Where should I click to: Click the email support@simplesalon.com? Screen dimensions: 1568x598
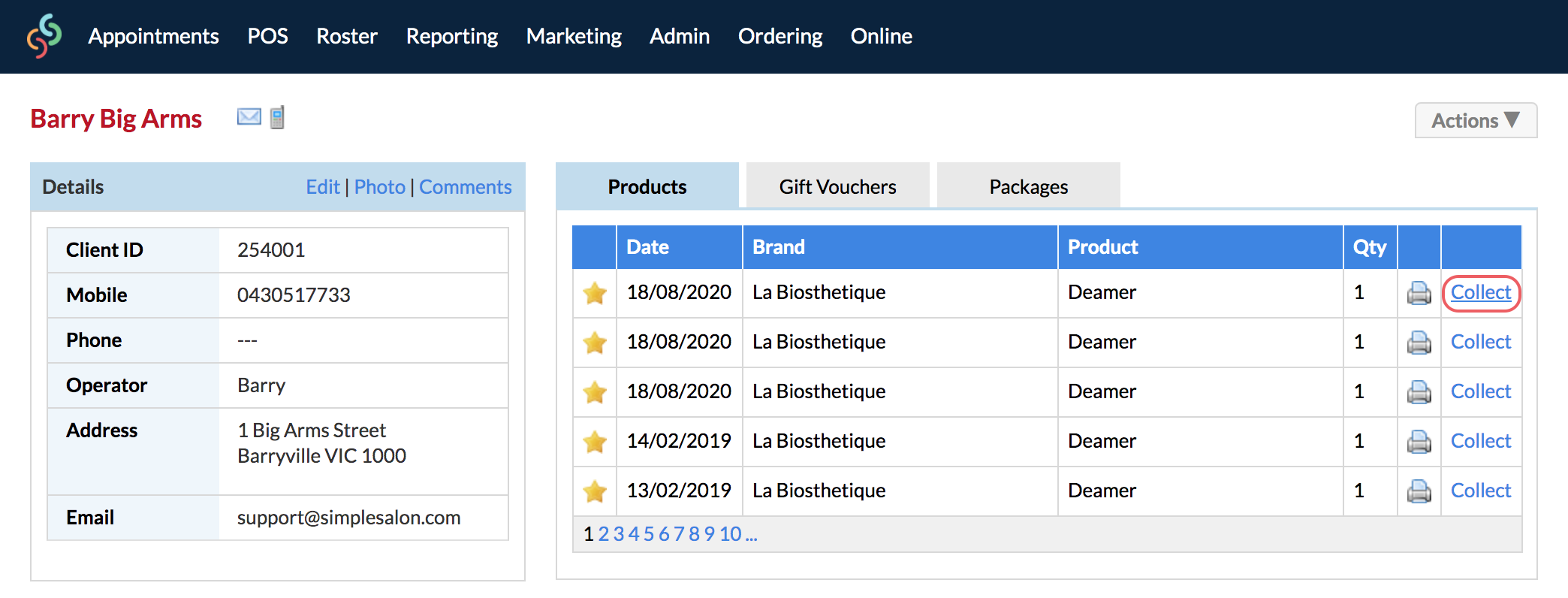(x=348, y=518)
